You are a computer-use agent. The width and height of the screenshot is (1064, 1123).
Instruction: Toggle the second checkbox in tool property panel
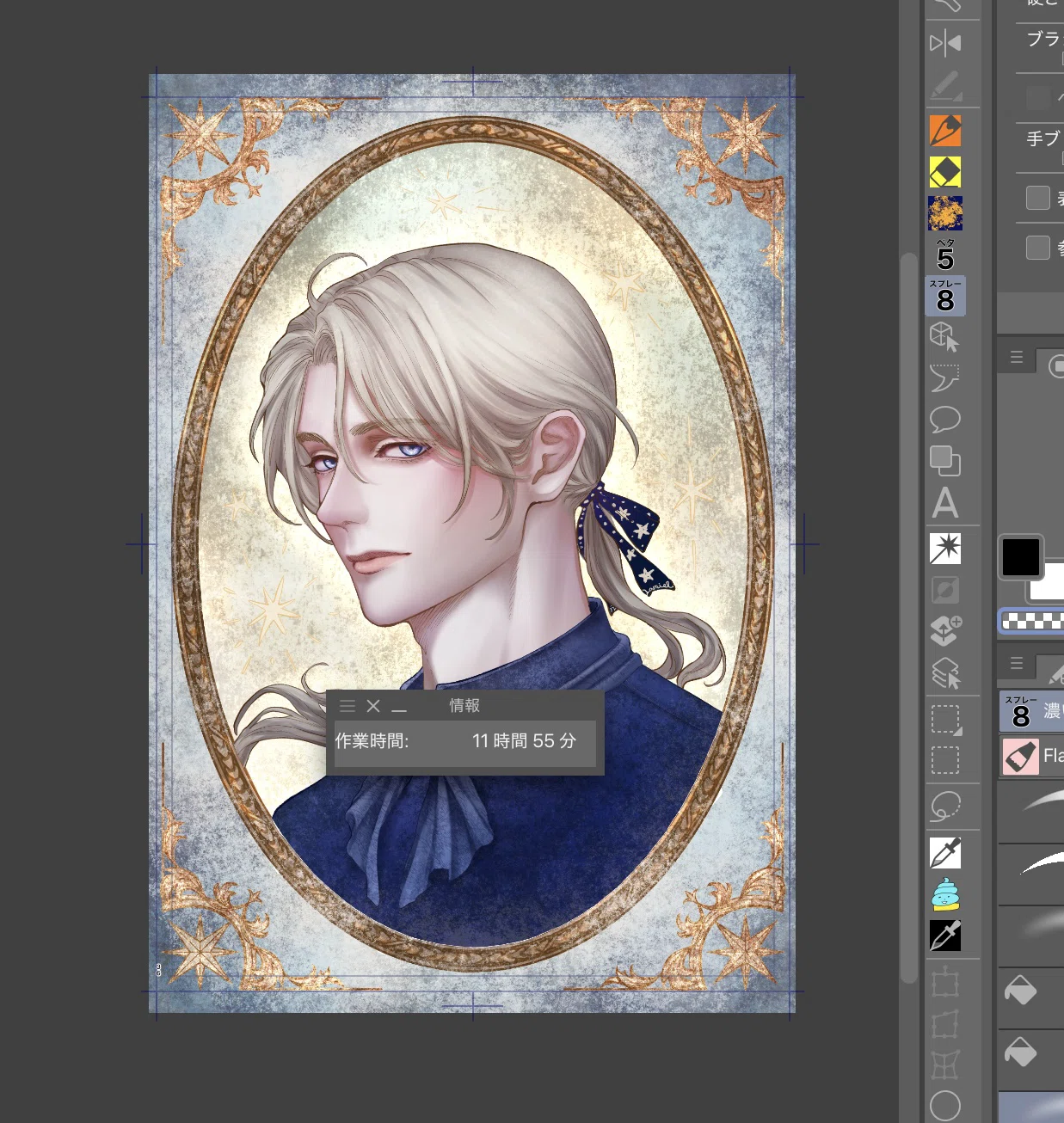tap(1038, 248)
